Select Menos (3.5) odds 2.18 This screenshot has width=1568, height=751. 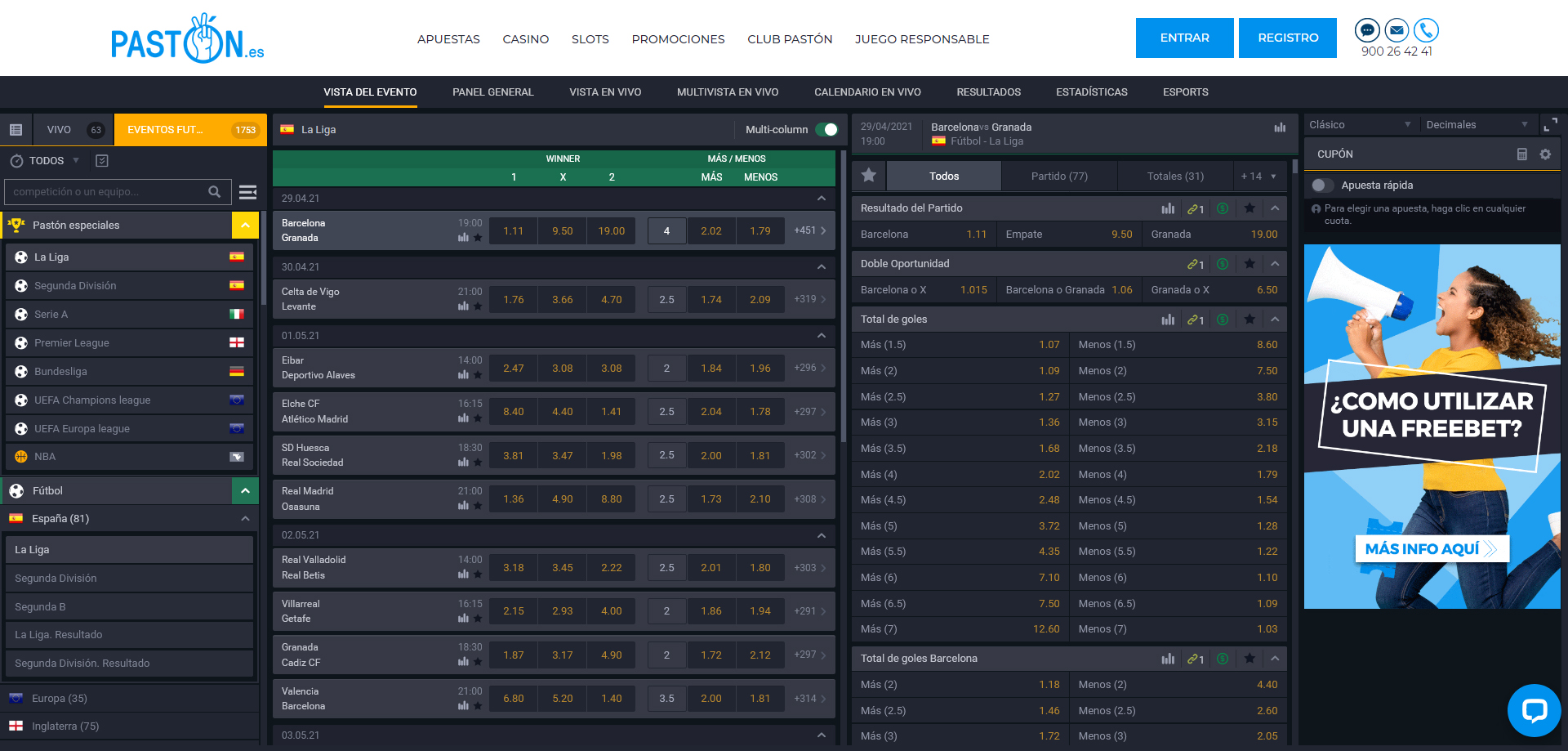coord(1178,448)
